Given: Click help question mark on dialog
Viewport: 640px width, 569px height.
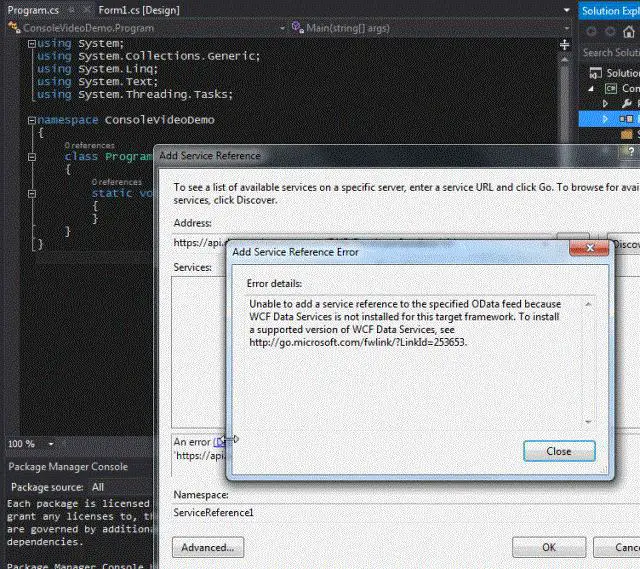Looking at the screenshot, I should [631, 152].
